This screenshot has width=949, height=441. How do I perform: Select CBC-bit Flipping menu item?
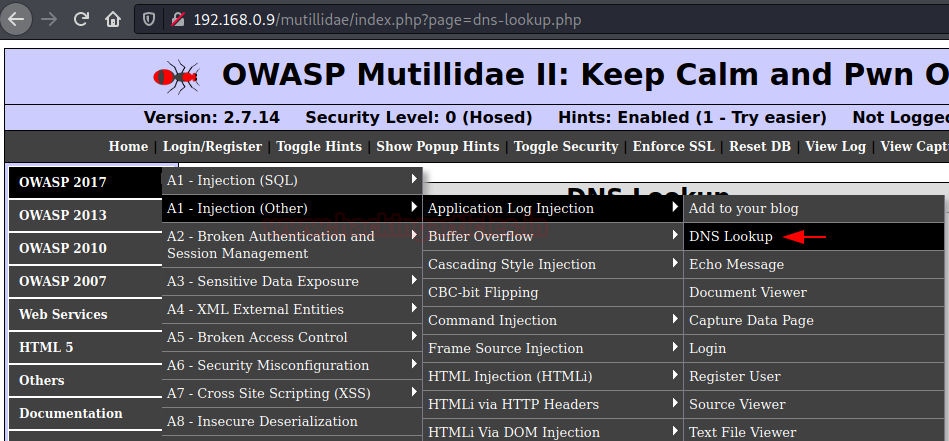553,293
